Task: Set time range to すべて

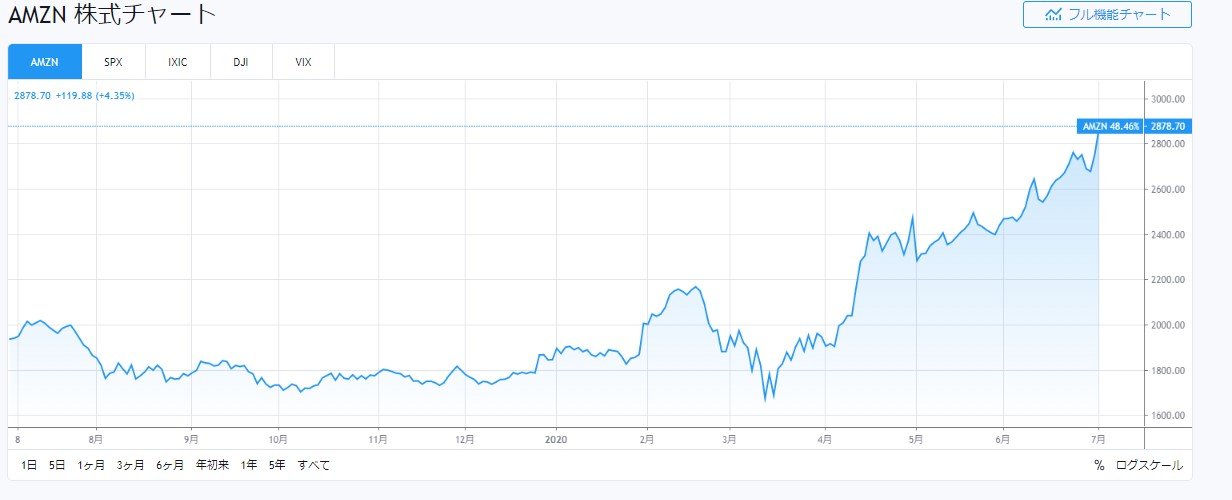Action: point(313,465)
